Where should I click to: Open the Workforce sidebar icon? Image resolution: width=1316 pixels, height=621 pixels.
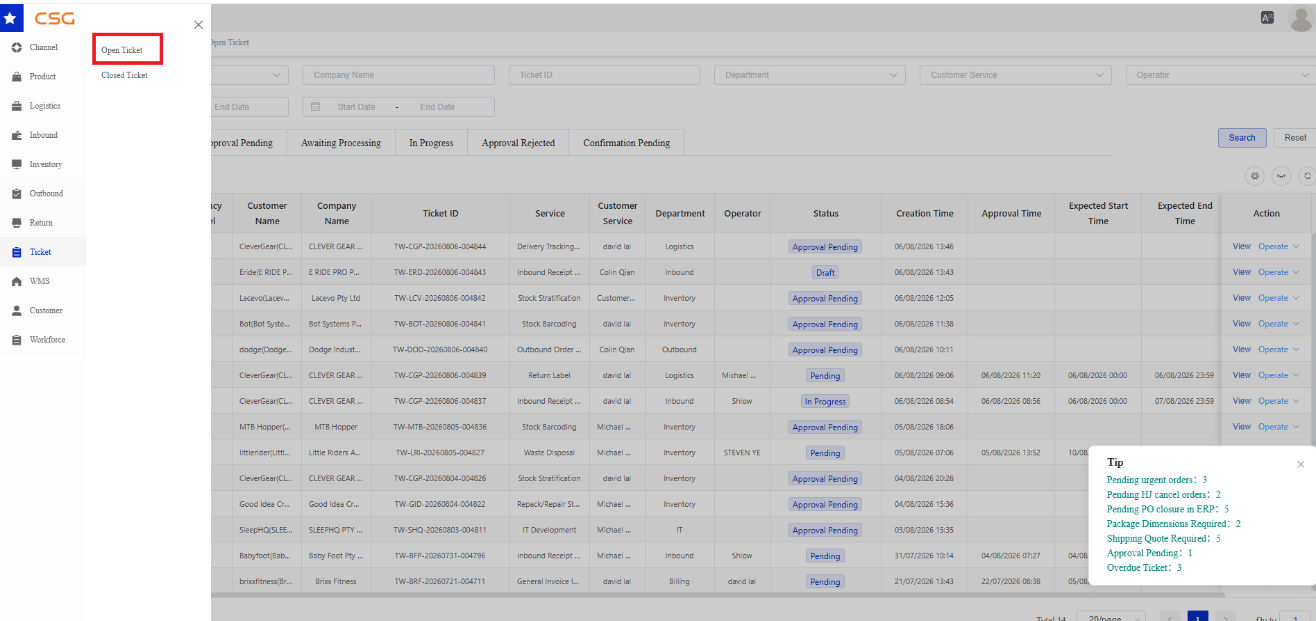(17, 340)
